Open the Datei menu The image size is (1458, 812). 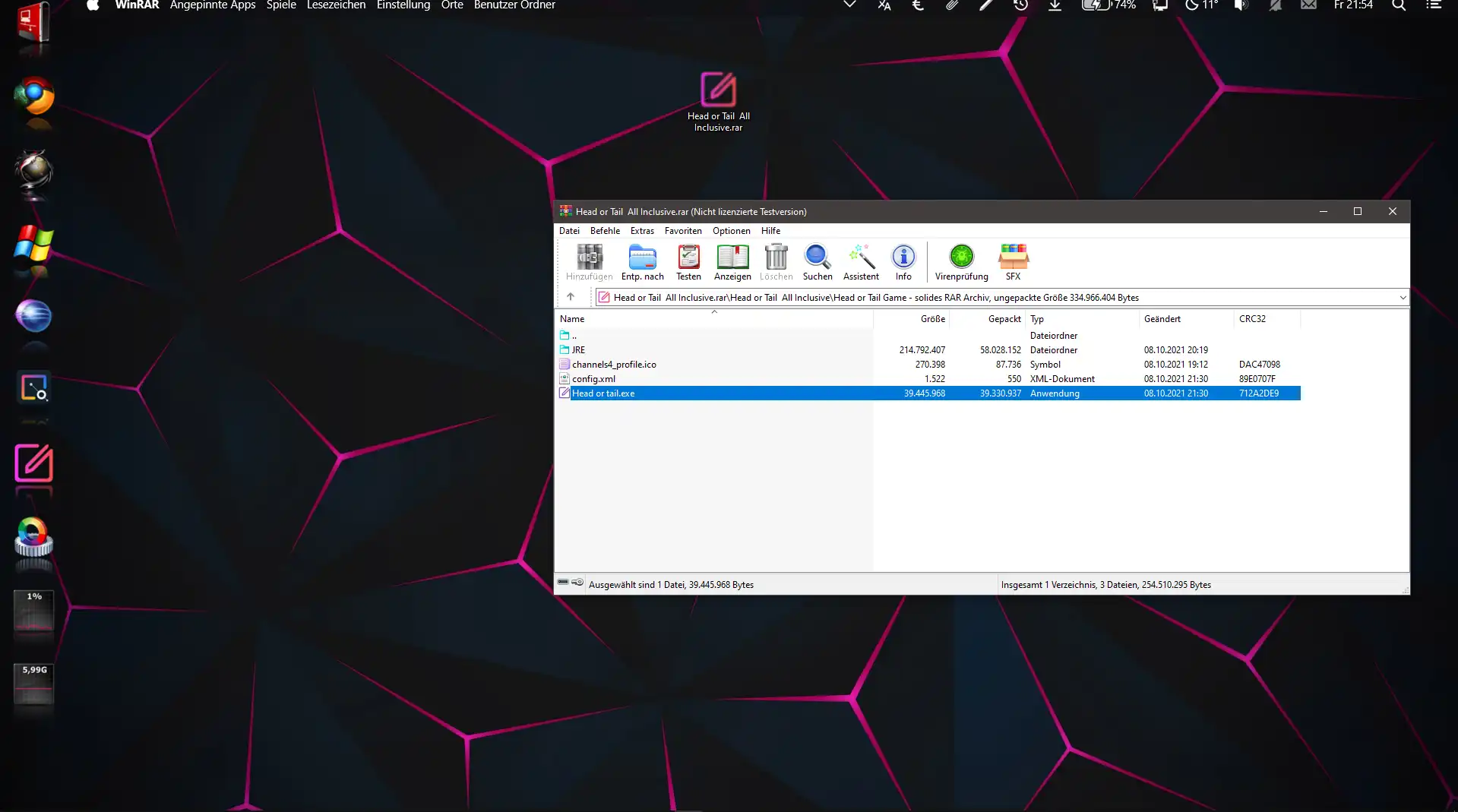click(569, 231)
